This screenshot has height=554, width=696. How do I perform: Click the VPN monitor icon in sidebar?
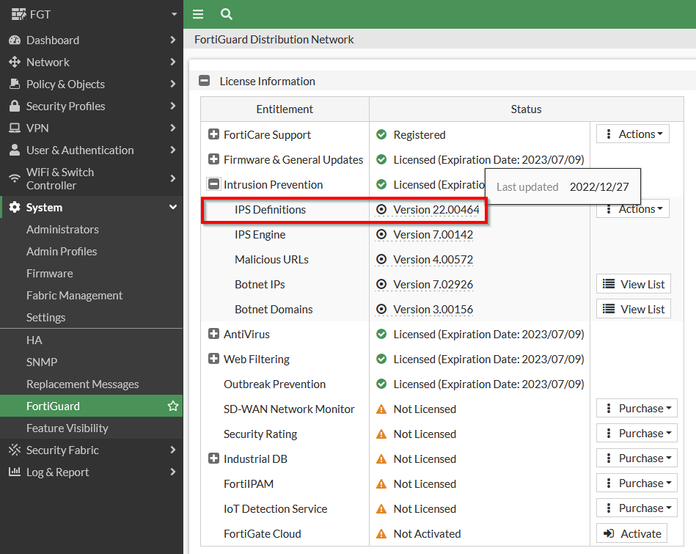pos(15,128)
